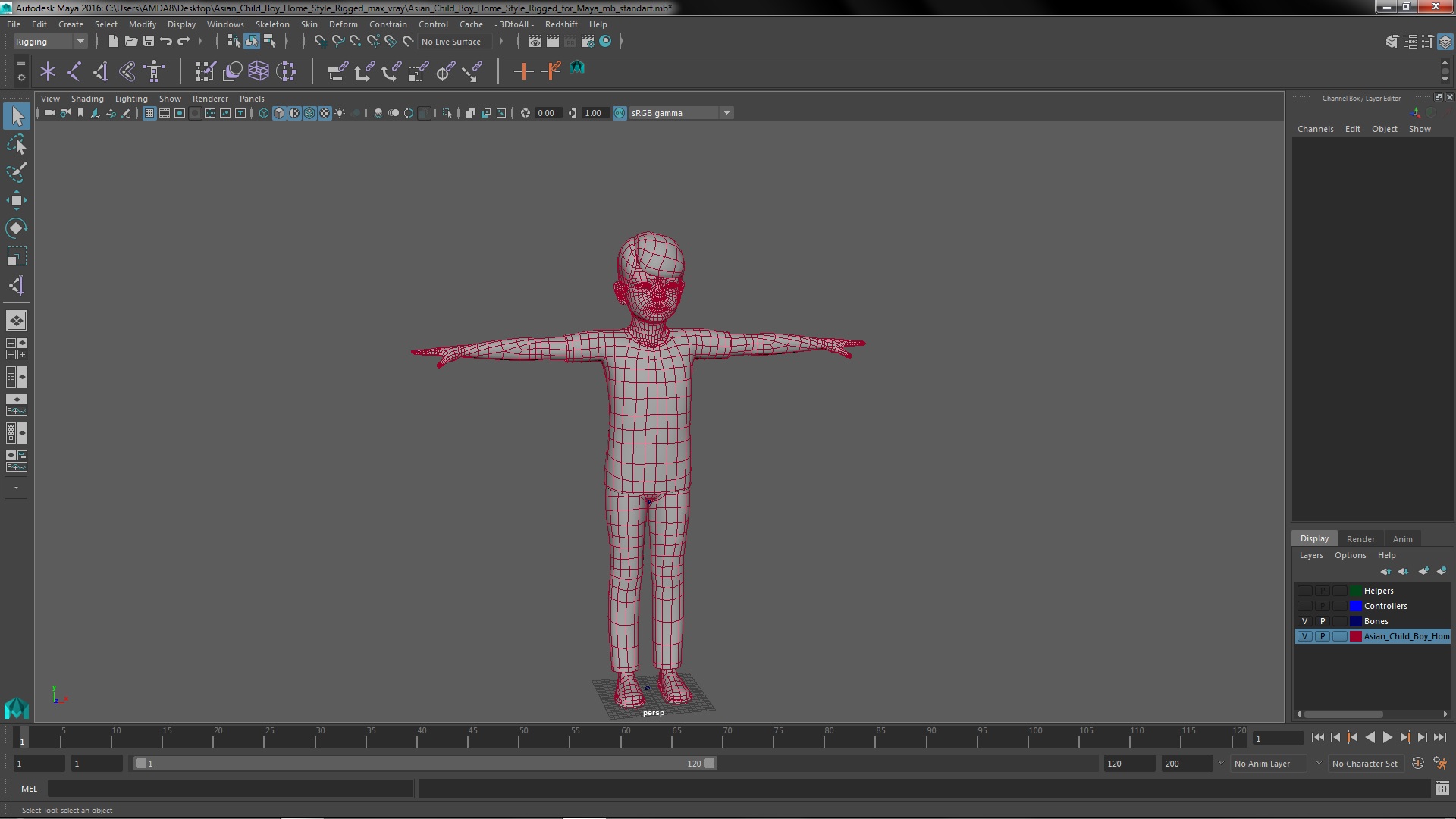Toggle playback P box for Bones layer
Viewport: 1456px width, 819px height.
point(1323,621)
